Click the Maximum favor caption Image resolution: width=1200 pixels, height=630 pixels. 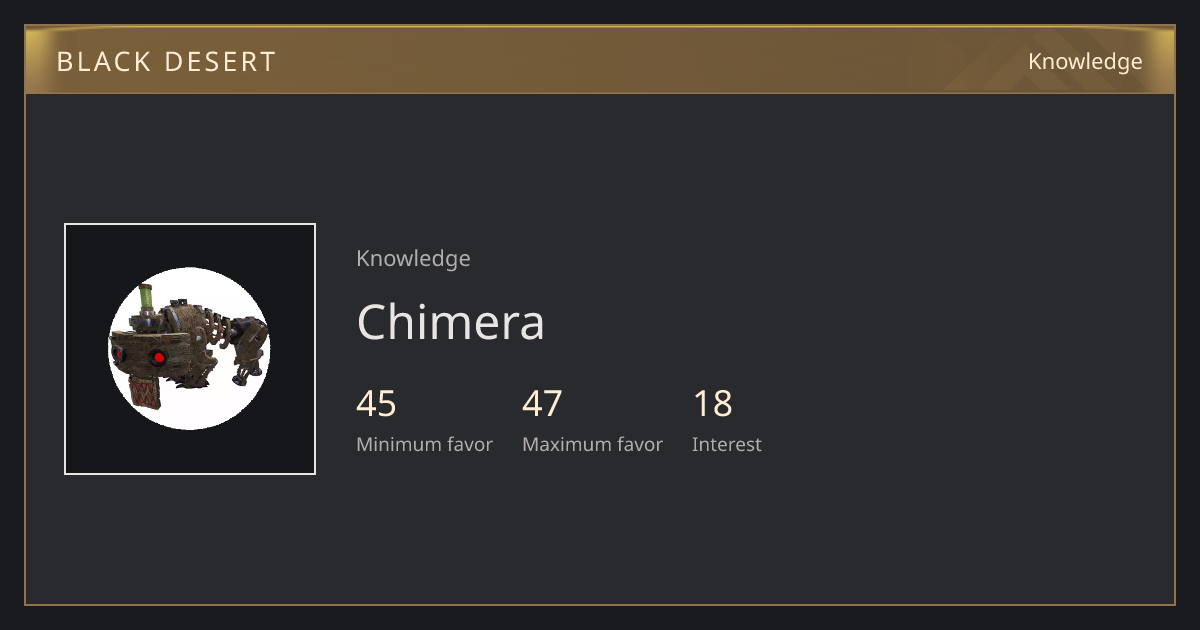[x=592, y=445]
